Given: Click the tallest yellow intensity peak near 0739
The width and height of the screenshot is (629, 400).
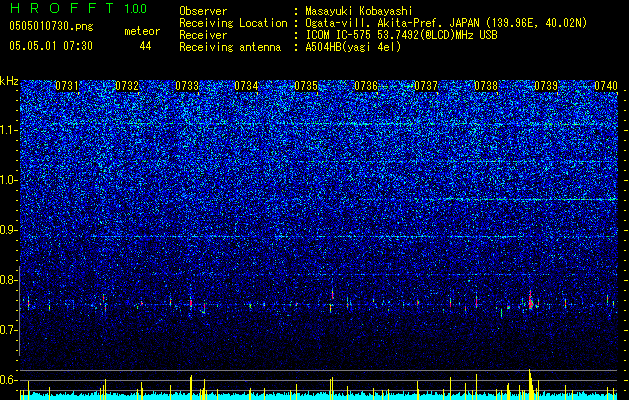Looking at the screenshot, I should pyautogui.click(x=530, y=384).
